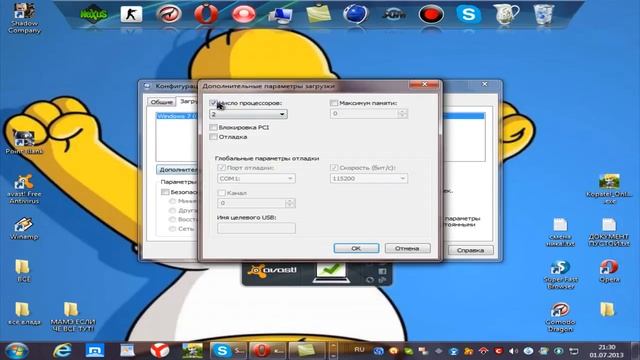Viewport: 640px width, 360px height.
Task: Click the Windows Start orb
Action: (16, 351)
